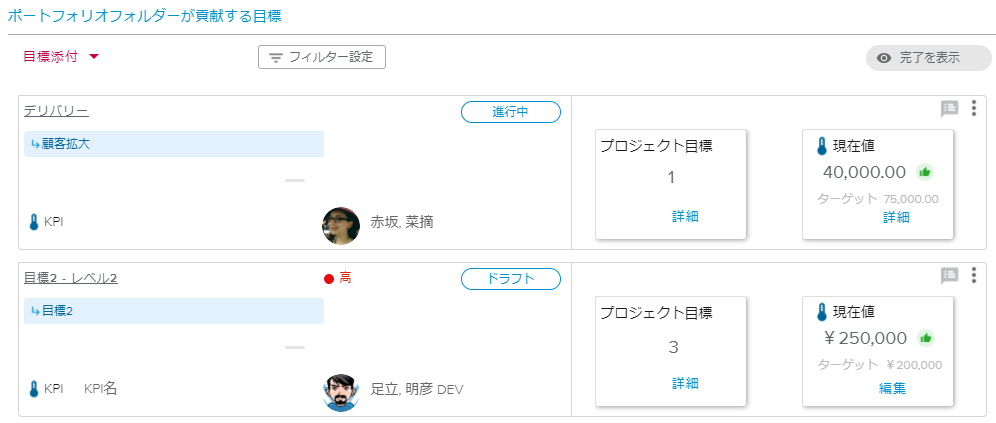Screen dimensions: 996x423
Task: Open the 目標2 - レベル2 goal link
Action: (71, 278)
